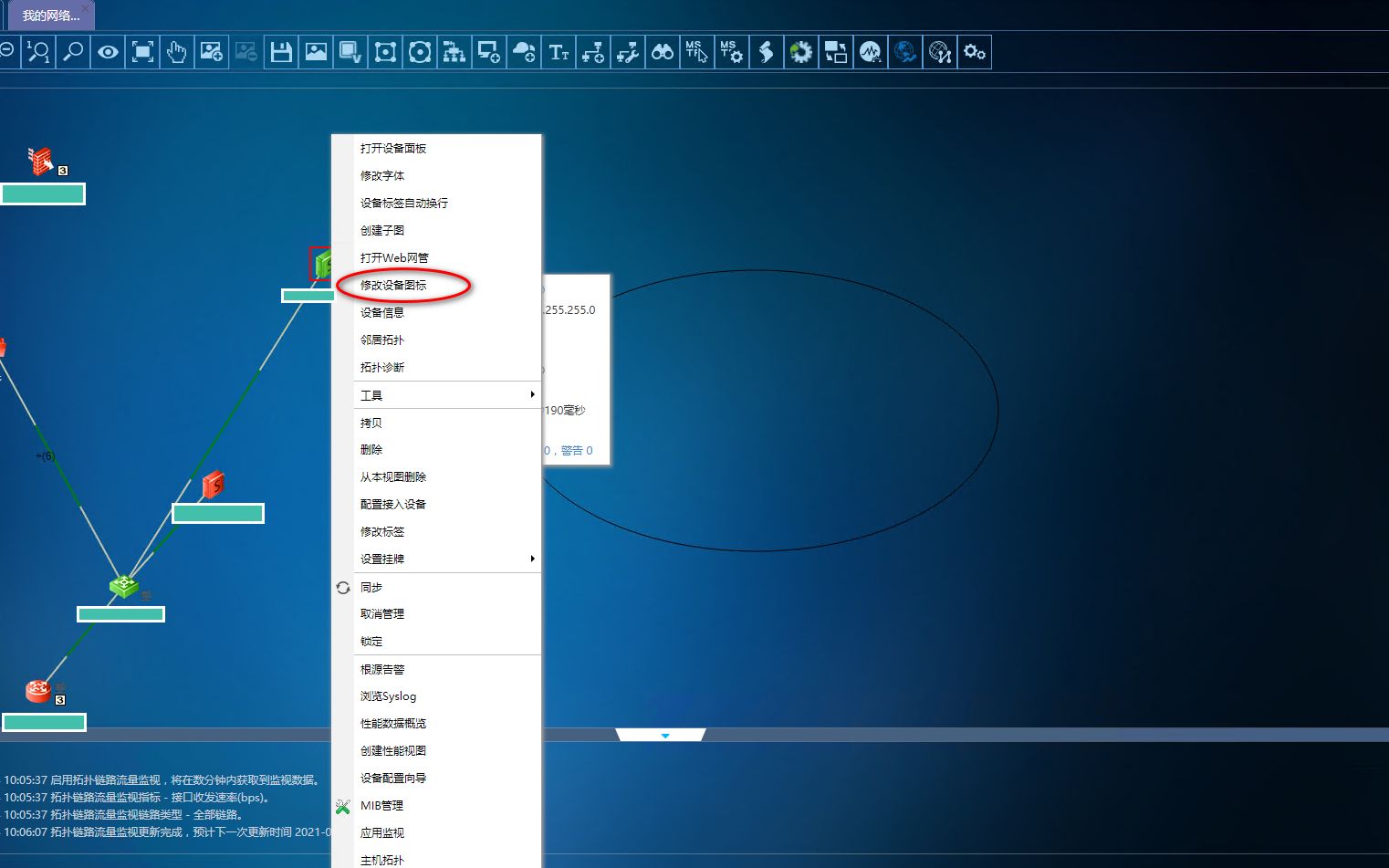Select the hand pan tool

pyautogui.click(x=177, y=52)
